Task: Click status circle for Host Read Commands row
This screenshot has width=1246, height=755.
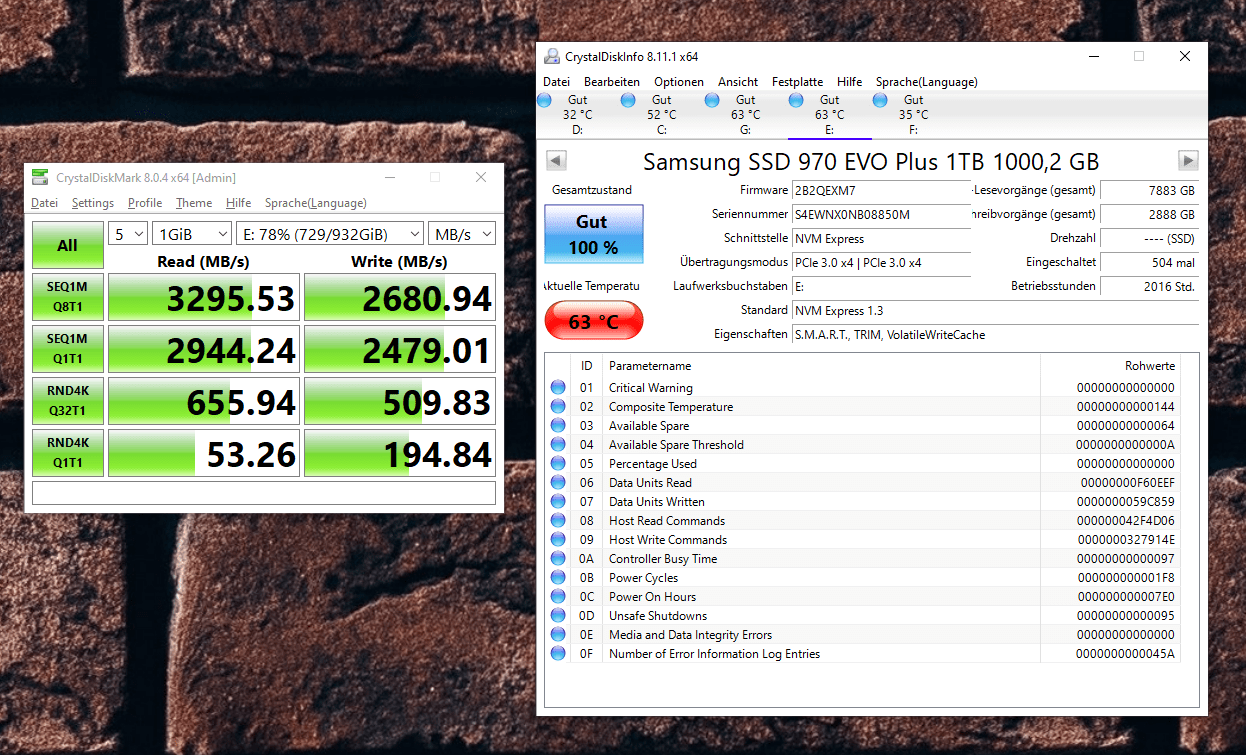Action: (558, 520)
